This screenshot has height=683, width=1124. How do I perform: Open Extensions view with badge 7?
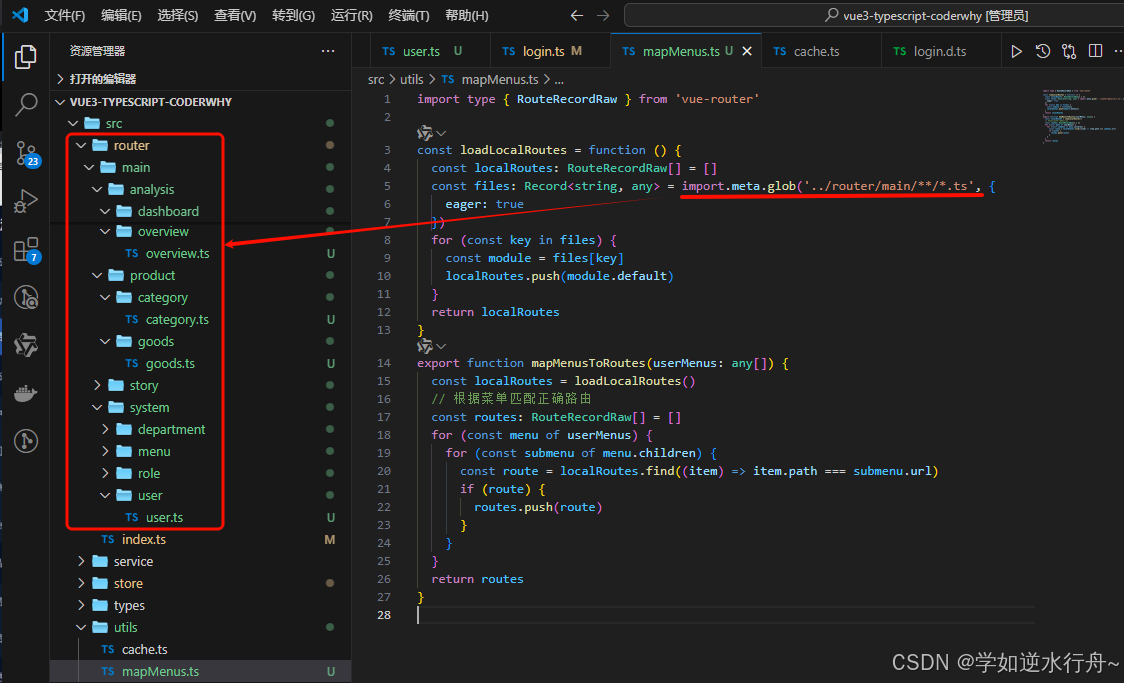tap(27, 250)
